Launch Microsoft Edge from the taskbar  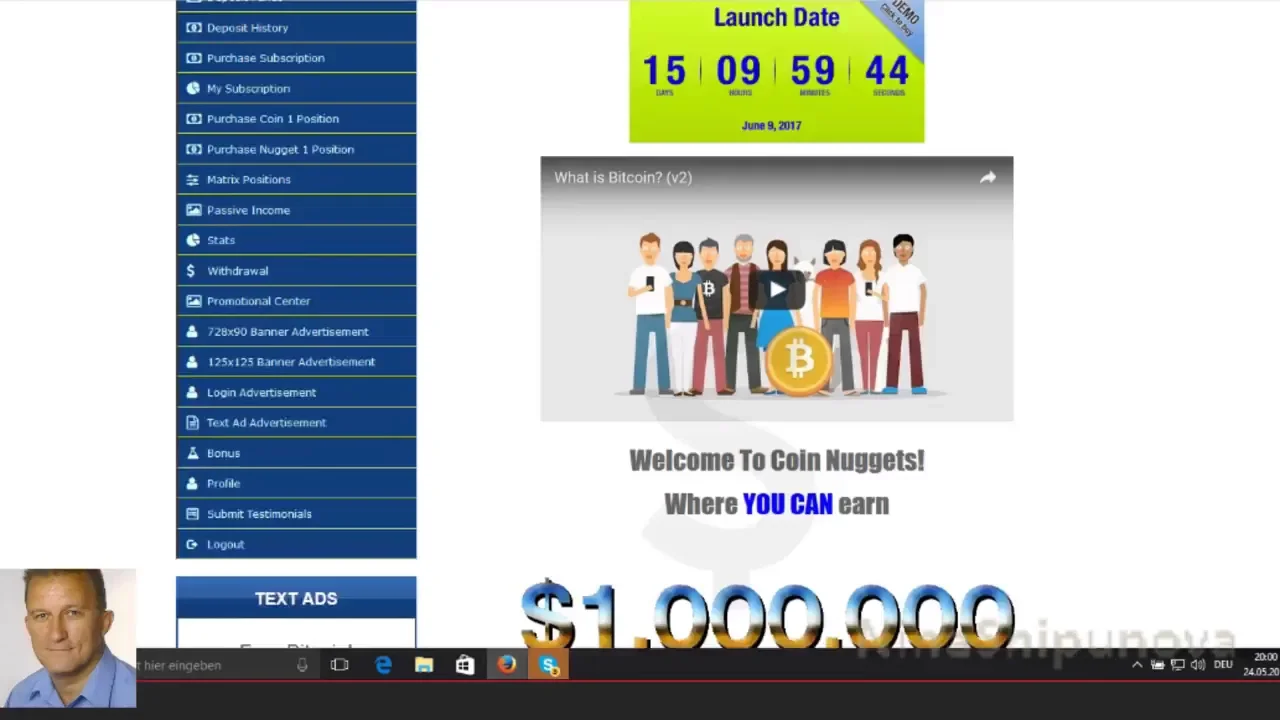click(383, 665)
